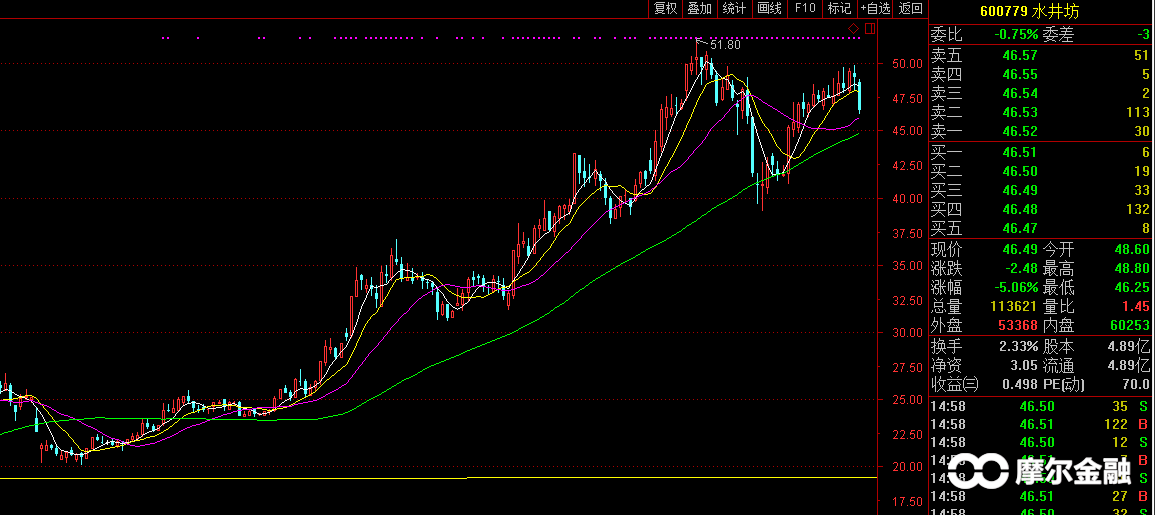Select 买二 price 46.50 row
The width and height of the screenshot is (1155, 515).
point(1042,172)
